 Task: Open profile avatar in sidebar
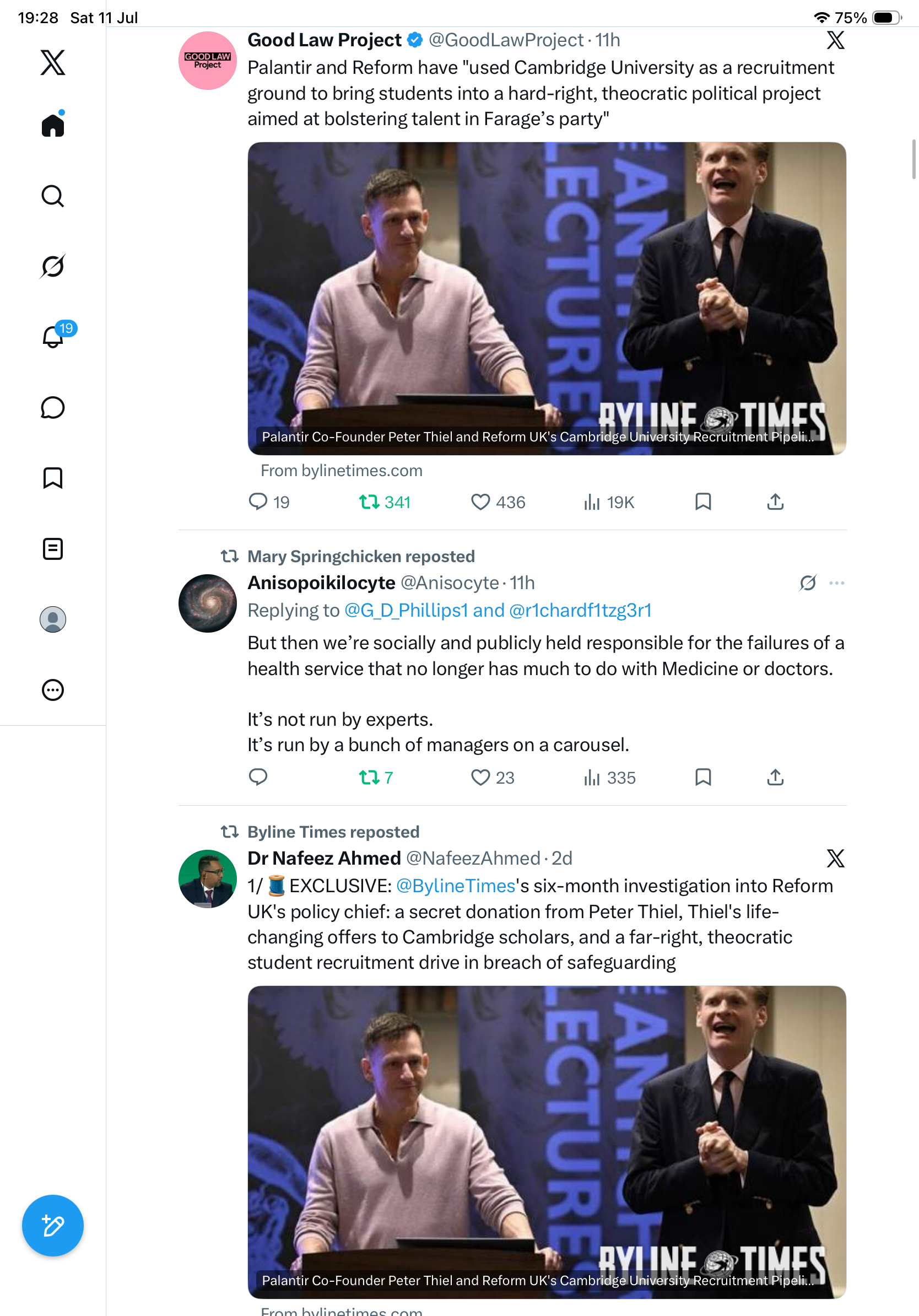53,619
